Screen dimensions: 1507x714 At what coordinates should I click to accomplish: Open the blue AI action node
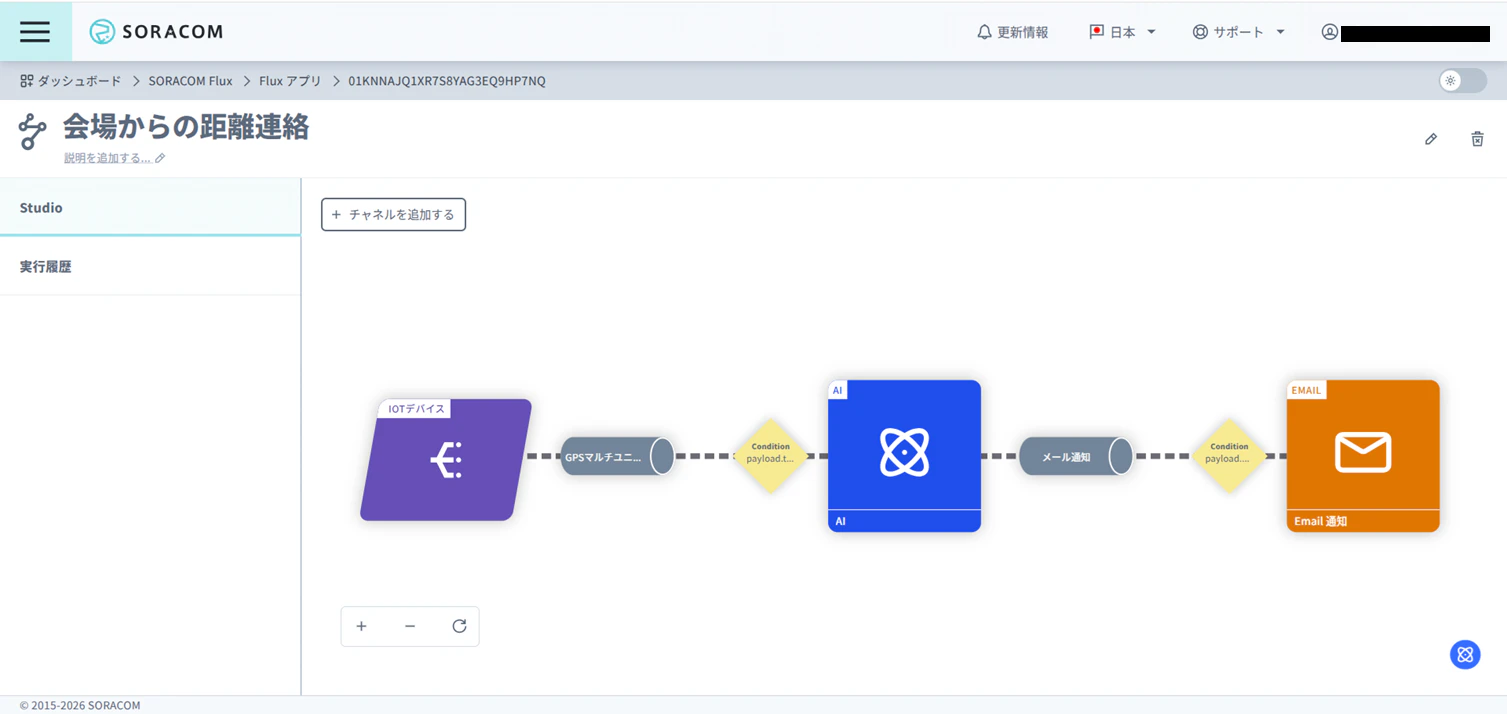point(904,456)
